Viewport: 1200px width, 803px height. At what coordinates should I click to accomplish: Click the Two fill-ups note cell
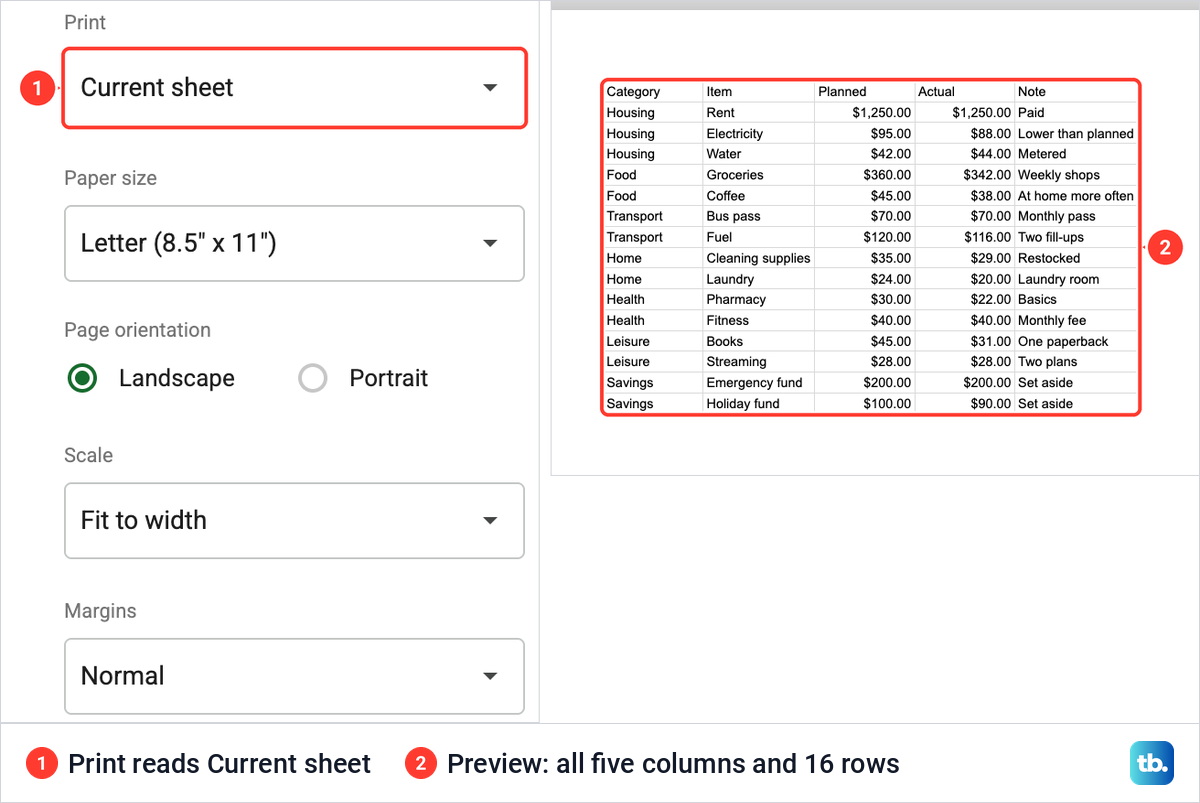coord(1076,237)
